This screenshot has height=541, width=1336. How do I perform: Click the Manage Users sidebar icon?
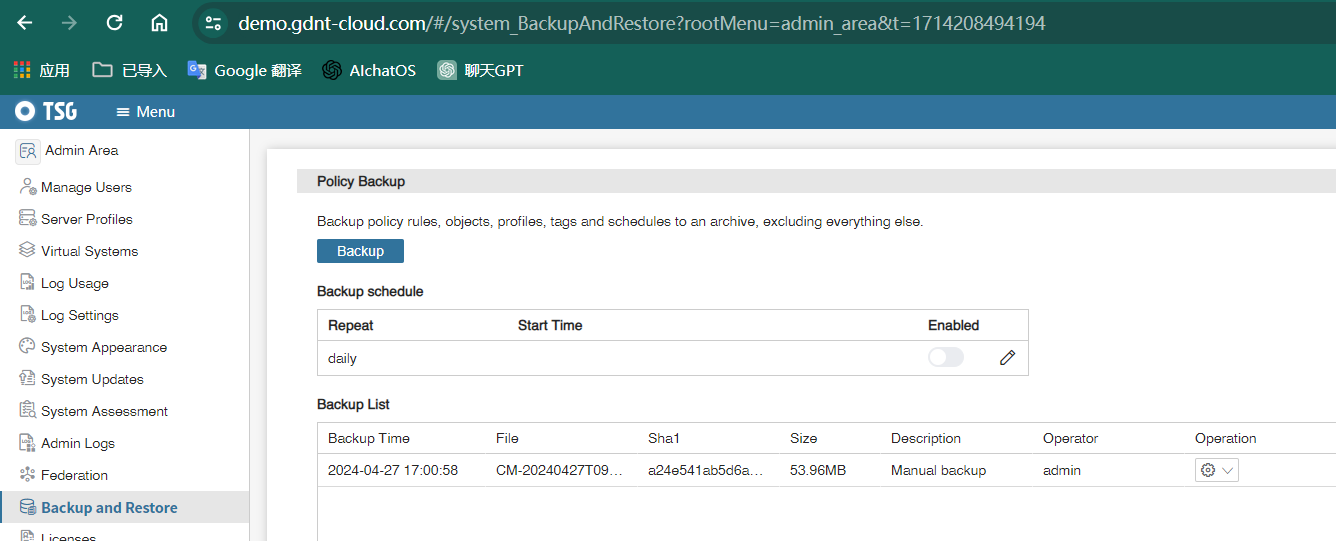click(27, 187)
